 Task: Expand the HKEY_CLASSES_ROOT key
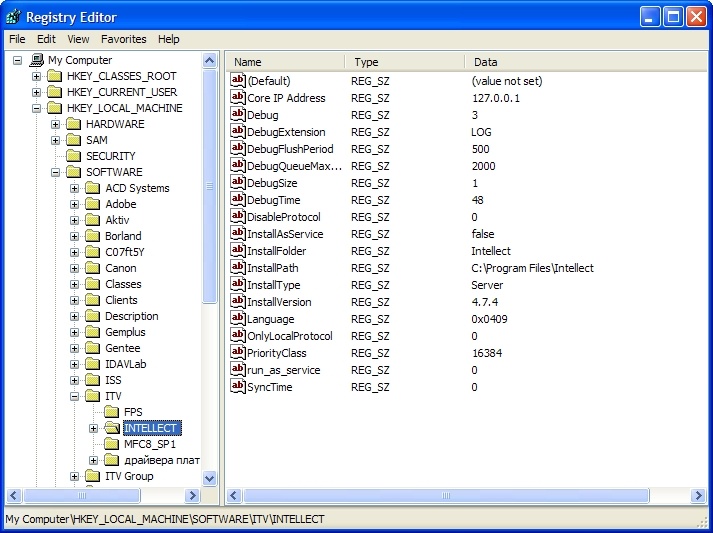[37, 76]
